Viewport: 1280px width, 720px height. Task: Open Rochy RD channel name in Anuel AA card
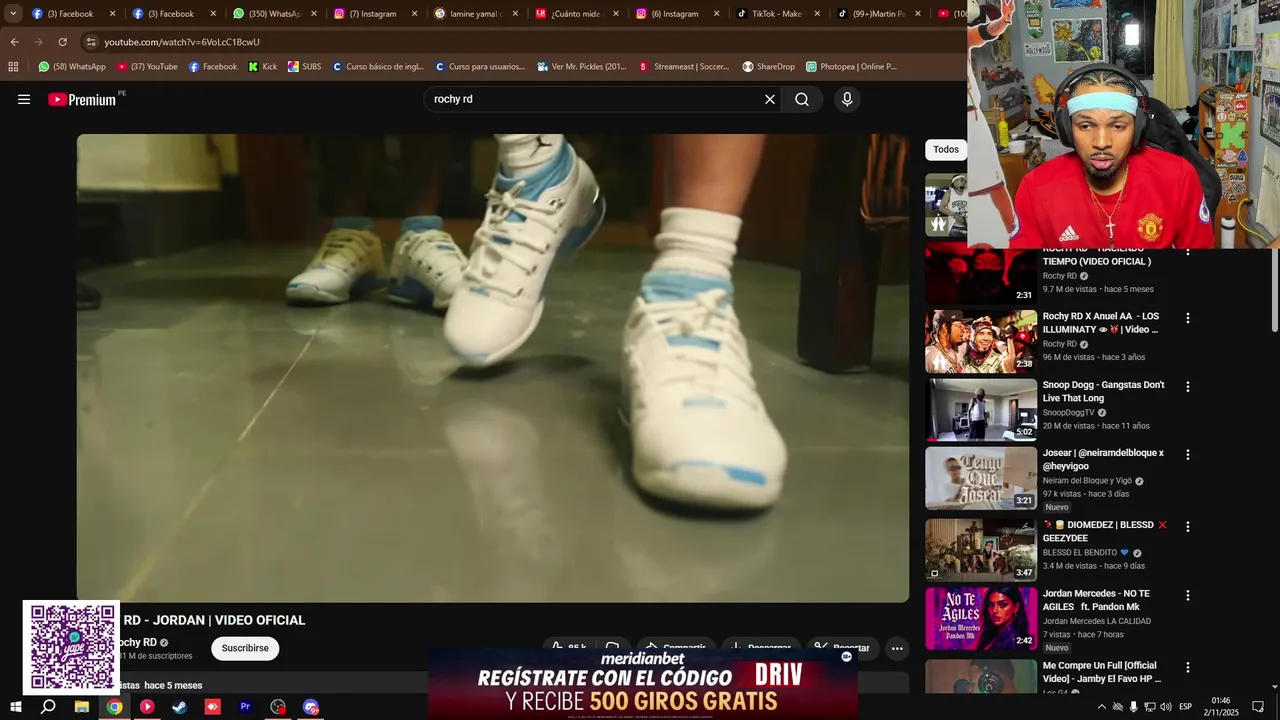point(1060,344)
